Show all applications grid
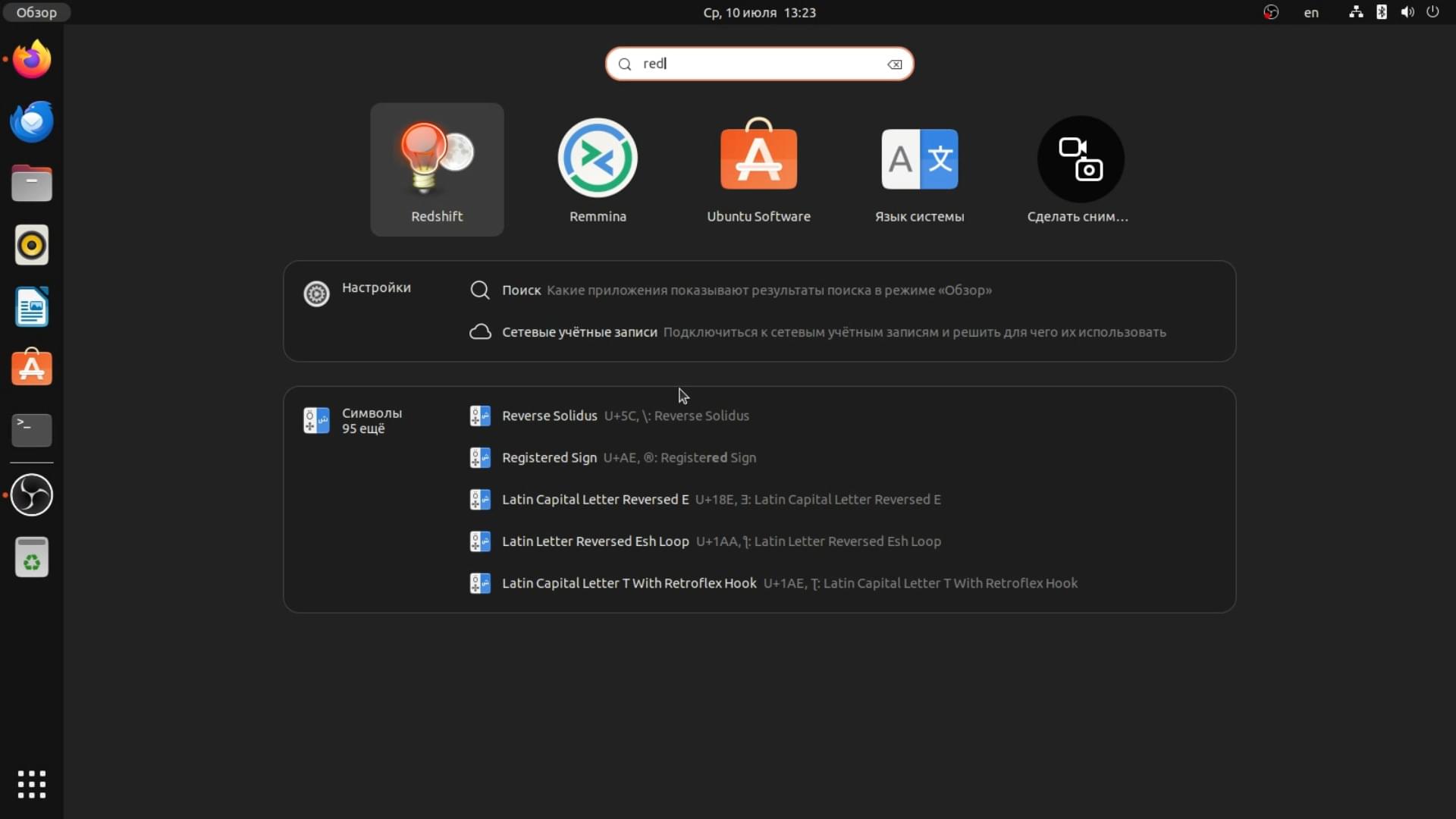The image size is (1456, 819). (x=32, y=784)
